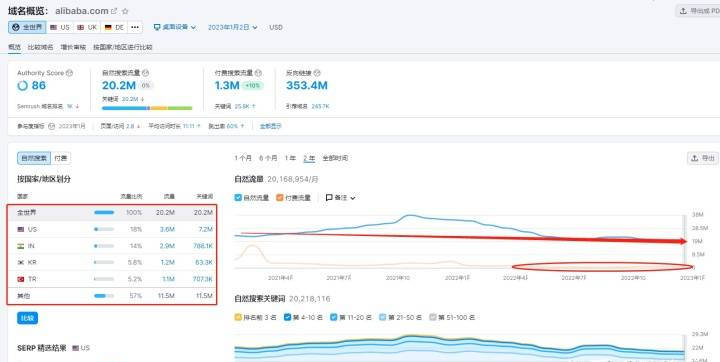720x362 pixels.
Task: Click US flag in country table
Action: point(21,229)
